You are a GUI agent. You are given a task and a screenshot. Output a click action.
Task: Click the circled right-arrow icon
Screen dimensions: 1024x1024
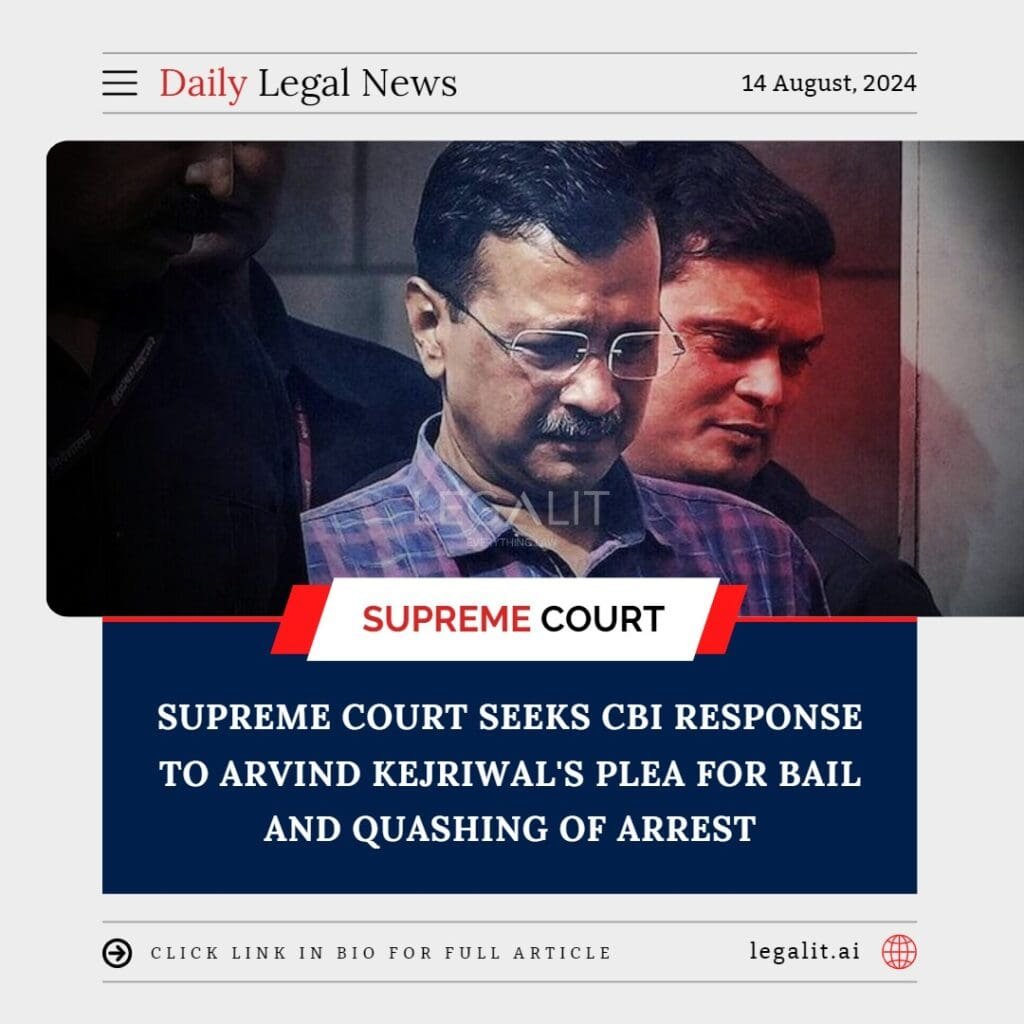tap(117, 953)
